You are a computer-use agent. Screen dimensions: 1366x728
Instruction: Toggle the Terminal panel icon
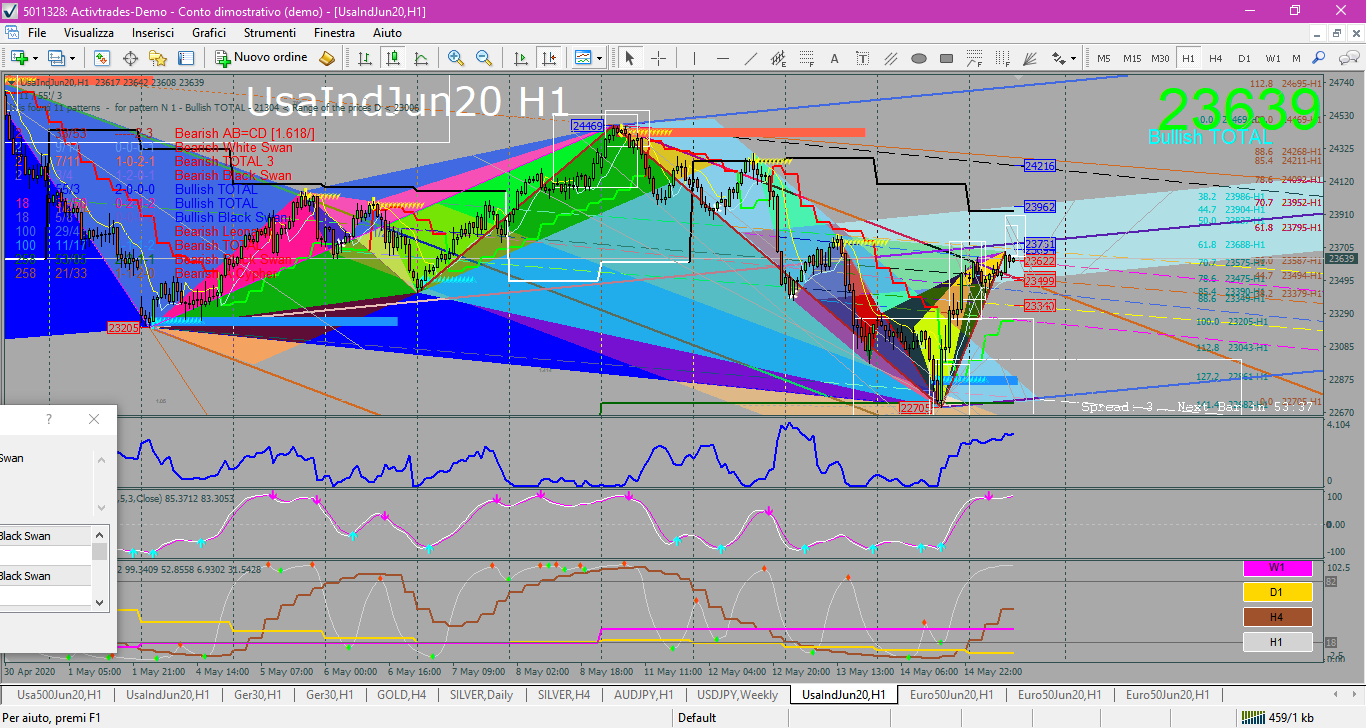click(186, 58)
